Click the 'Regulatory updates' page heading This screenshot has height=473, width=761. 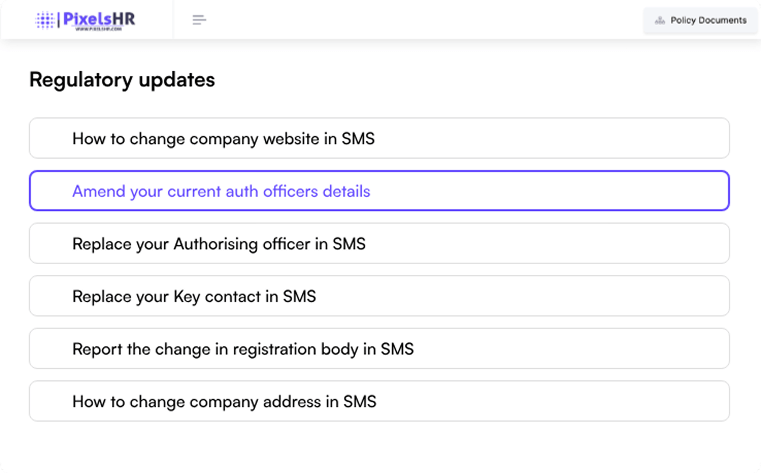click(122, 80)
